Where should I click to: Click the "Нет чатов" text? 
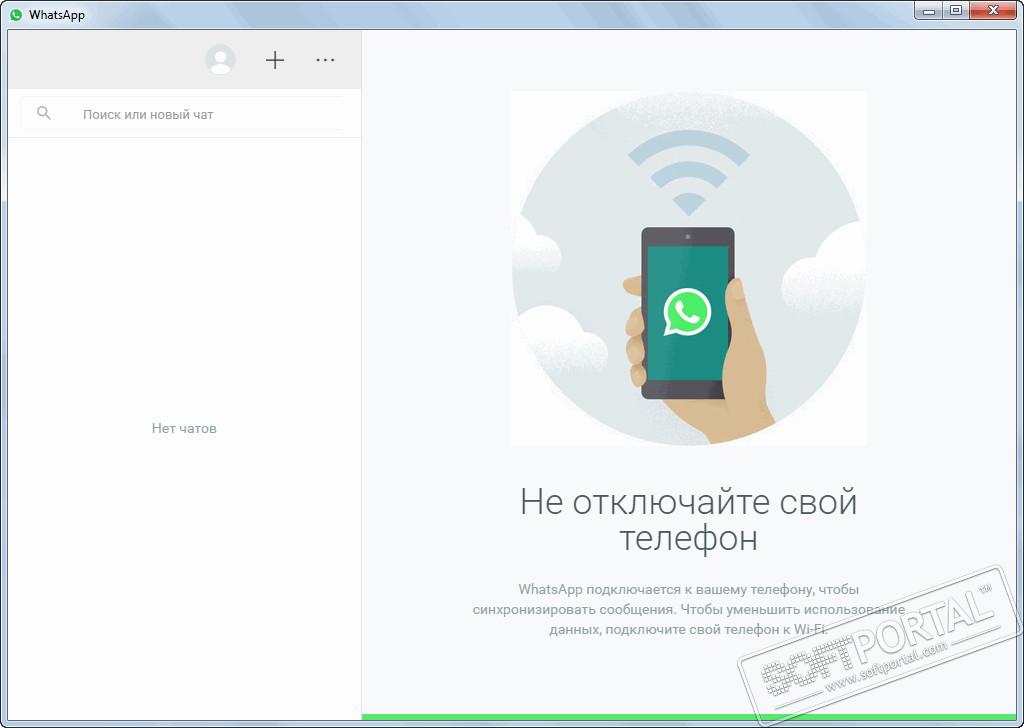184,428
